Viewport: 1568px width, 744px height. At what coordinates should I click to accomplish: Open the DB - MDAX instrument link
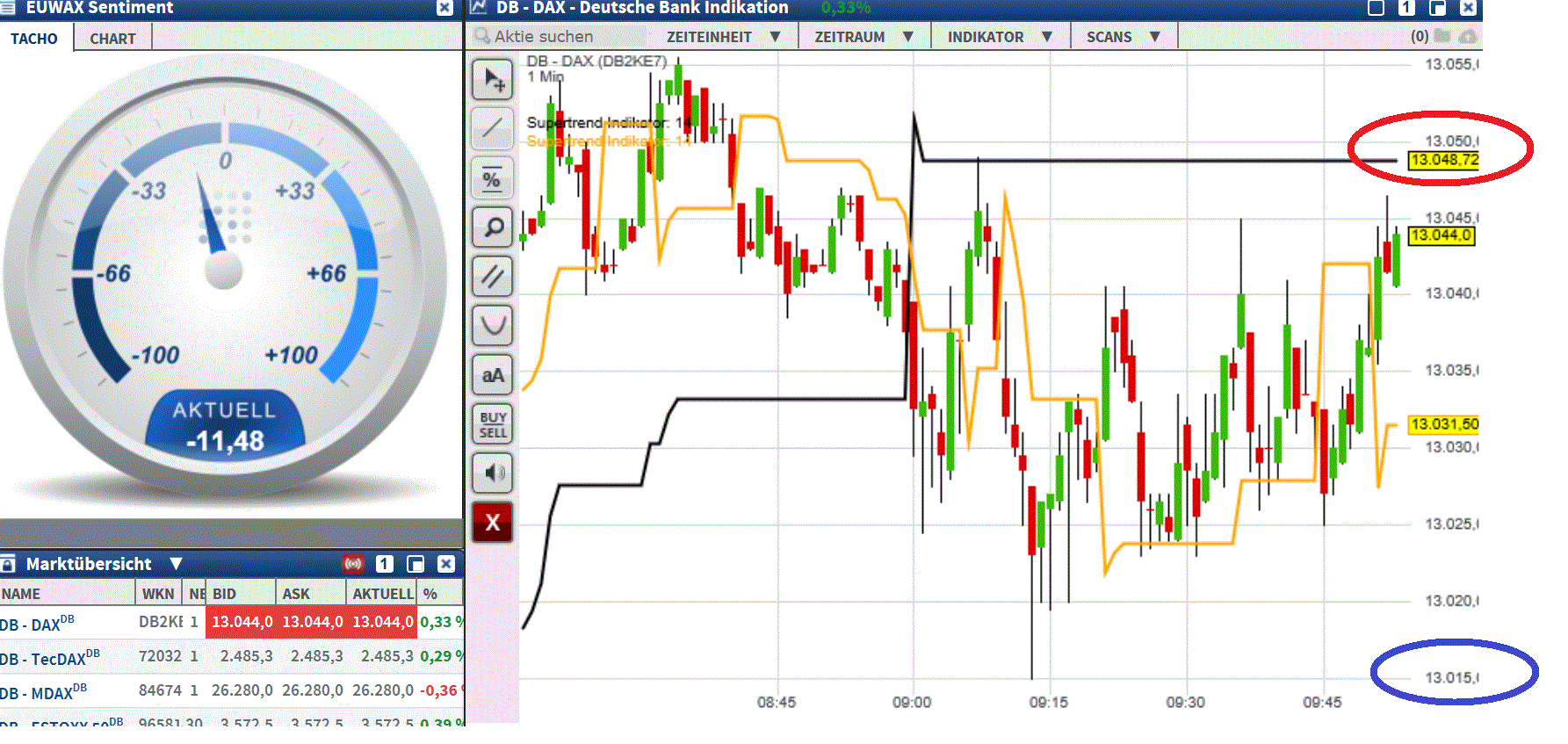[x=43, y=692]
